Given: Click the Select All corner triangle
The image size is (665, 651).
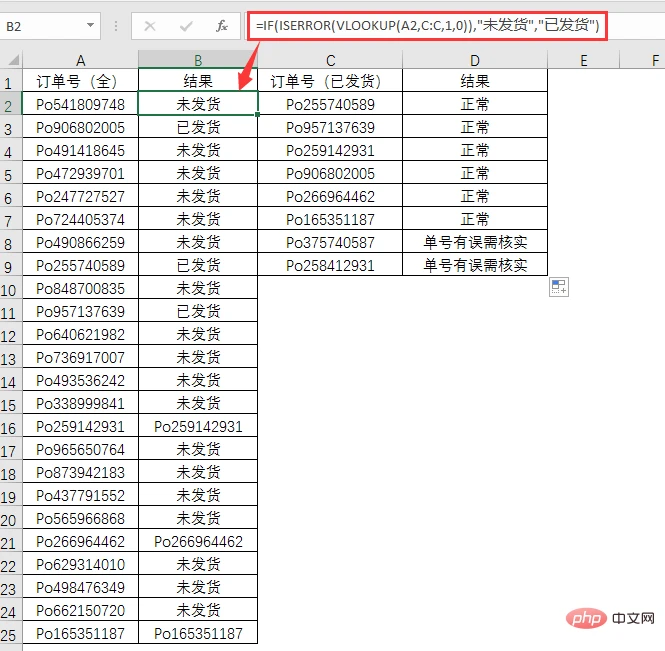Looking at the screenshot, I should (x=13, y=60).
